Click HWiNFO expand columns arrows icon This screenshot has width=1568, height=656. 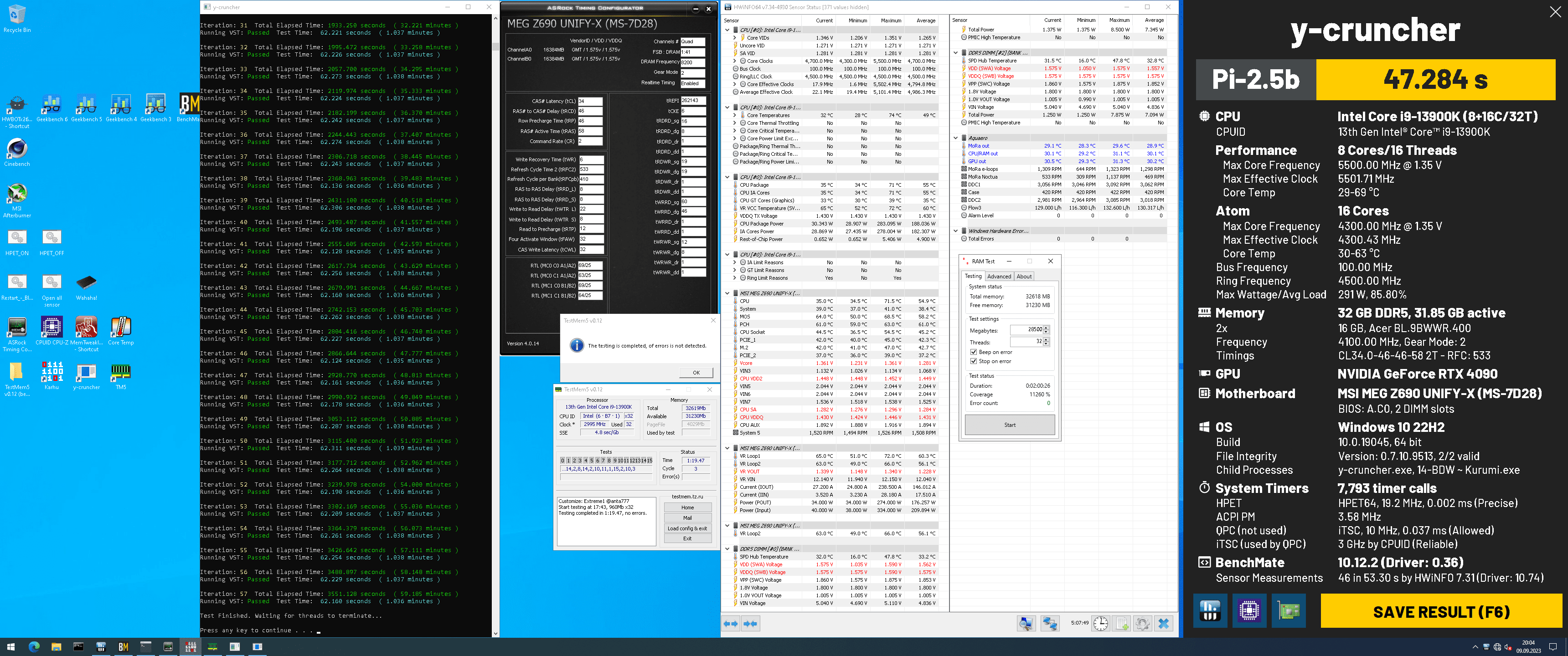[730, 624]
